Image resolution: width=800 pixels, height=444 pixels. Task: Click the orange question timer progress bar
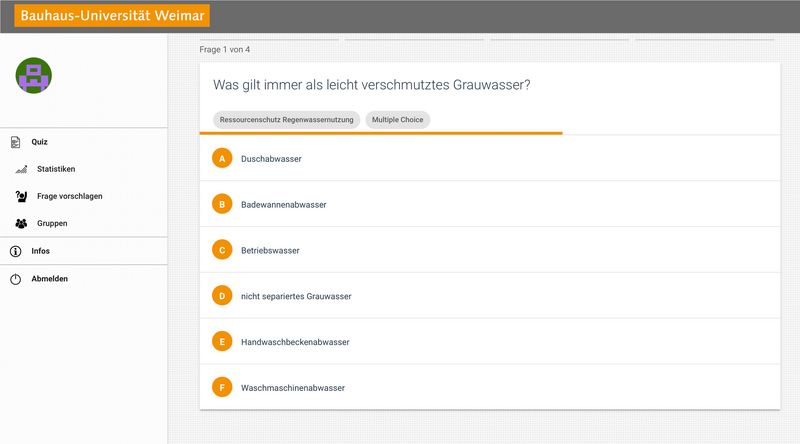pos(381,133)
